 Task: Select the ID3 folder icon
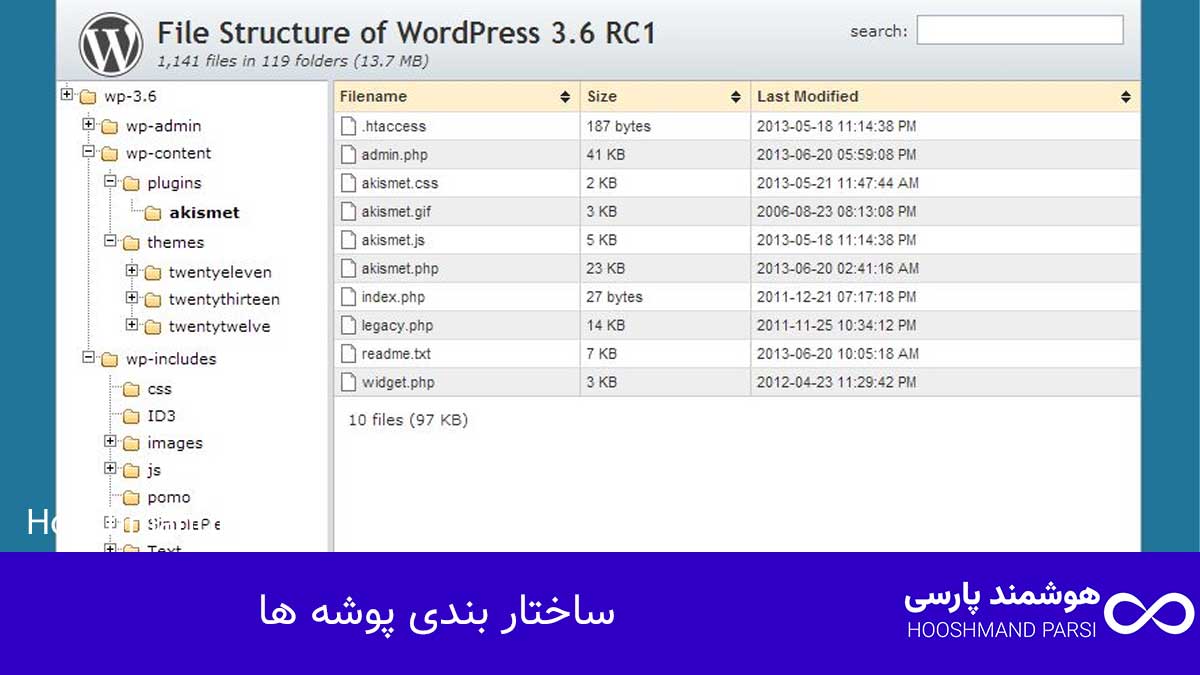click(x=131, y=416)
